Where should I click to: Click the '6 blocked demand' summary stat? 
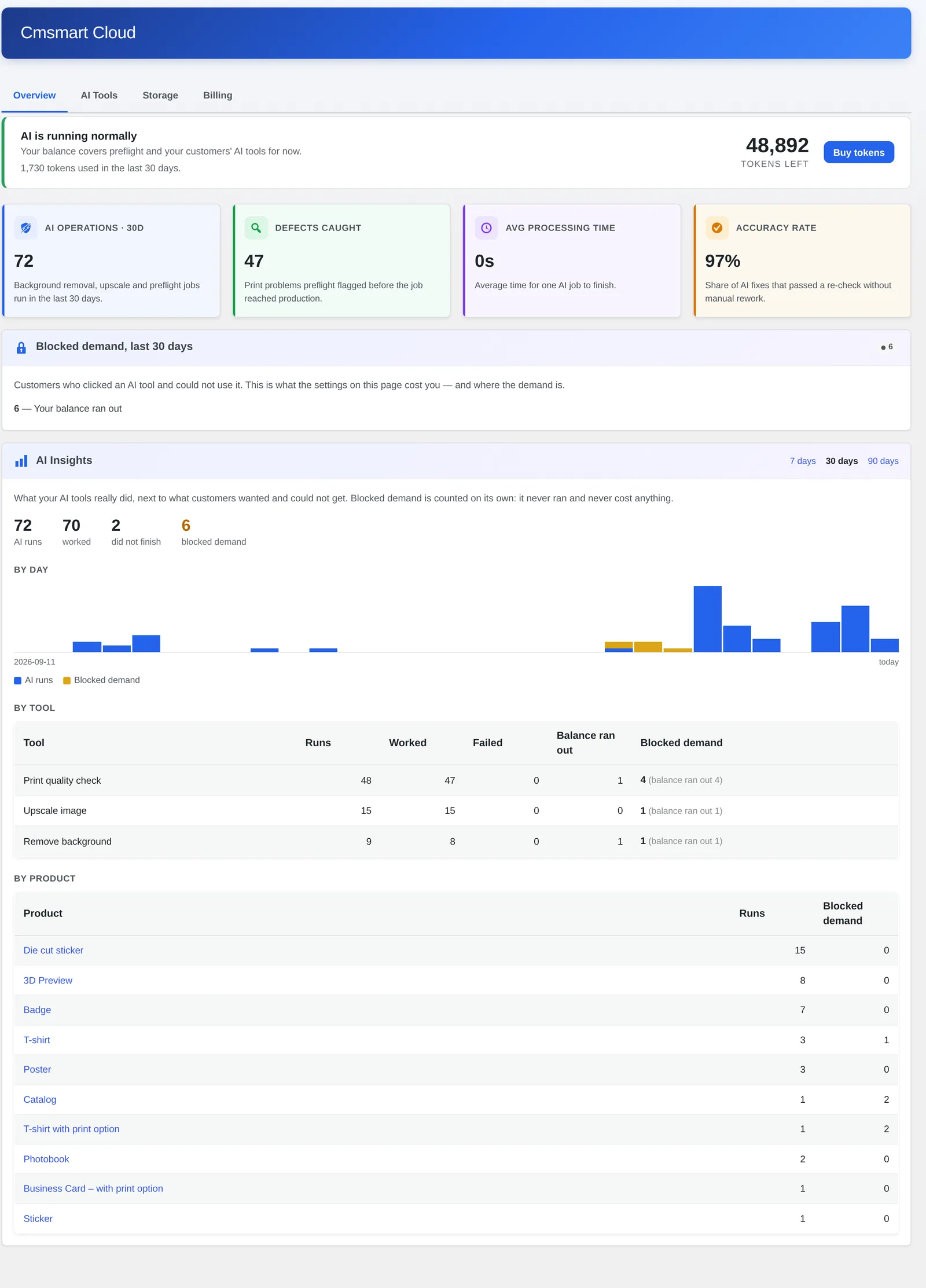[214, 532]
